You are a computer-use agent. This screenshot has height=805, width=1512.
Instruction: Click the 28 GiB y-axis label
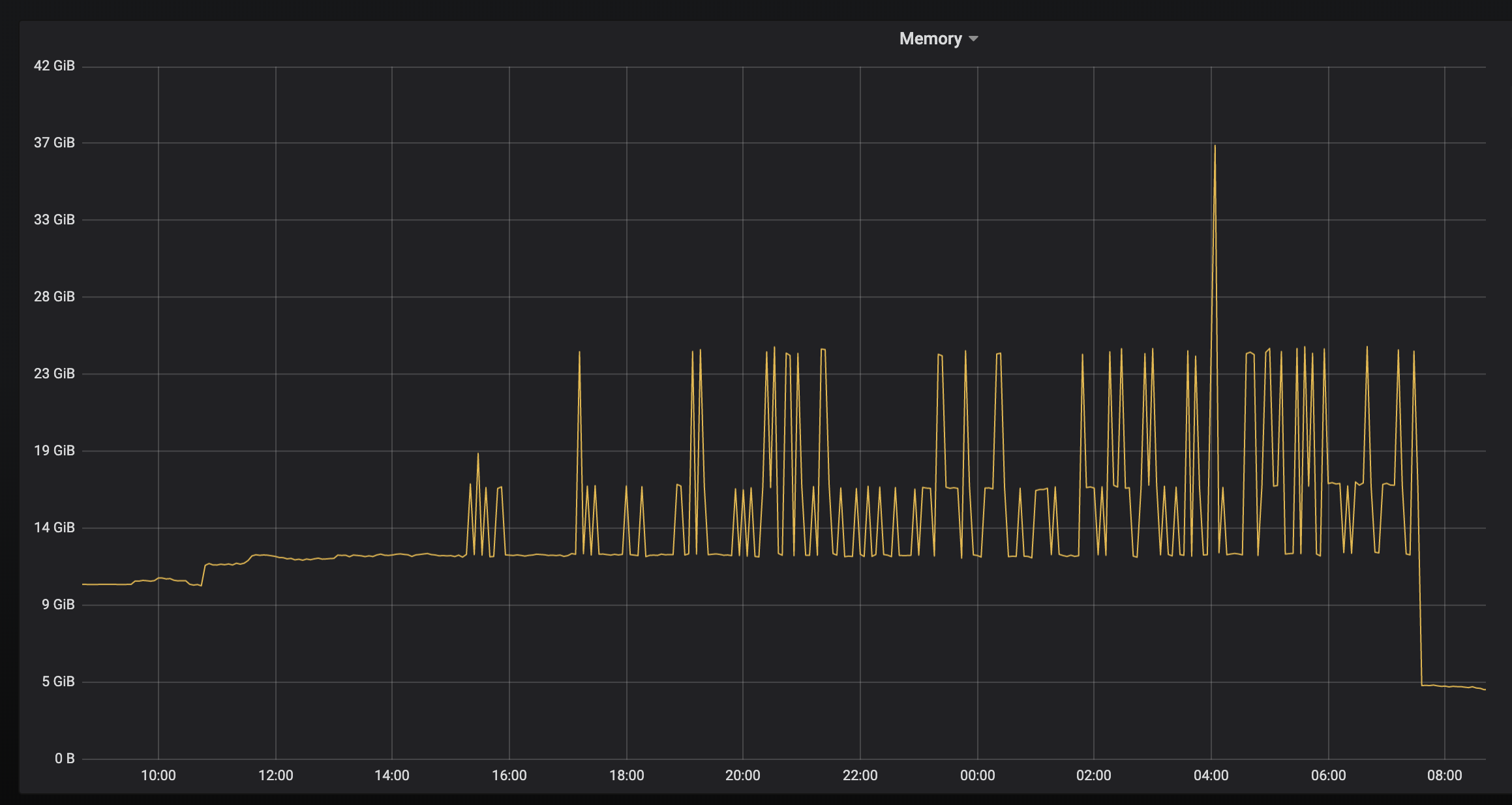pyautogui.click(x=55, y=296)
